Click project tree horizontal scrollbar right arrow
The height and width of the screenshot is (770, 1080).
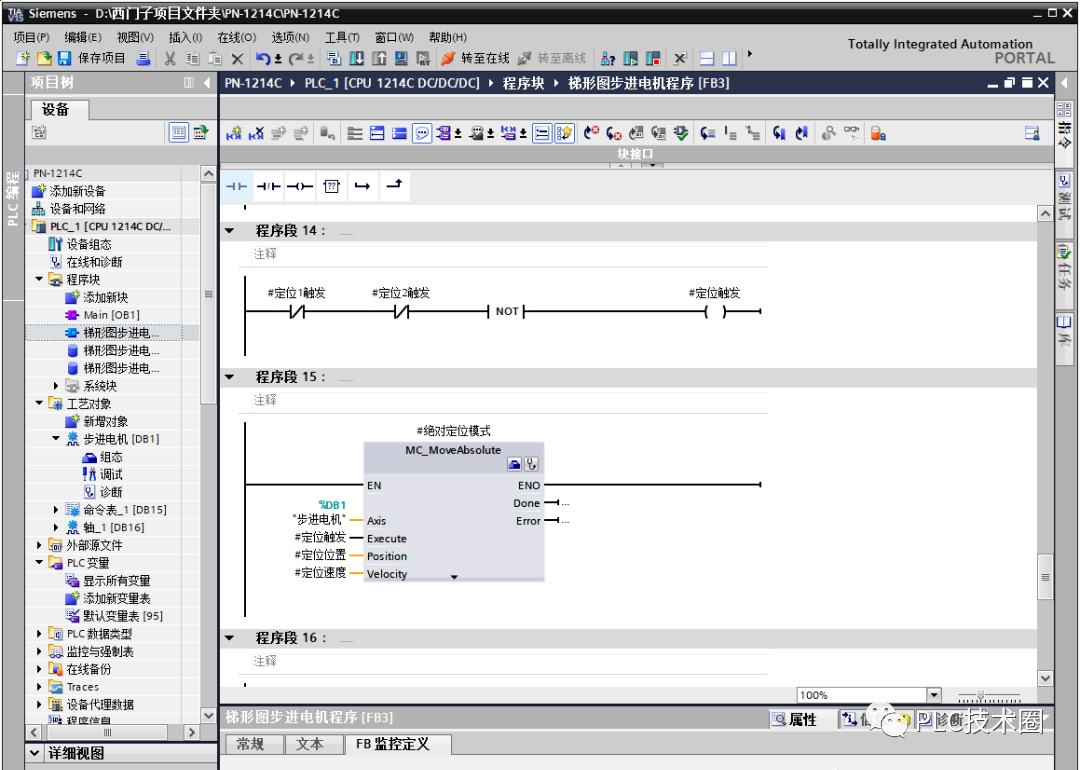pyautogui.click(x=192, y=732)
